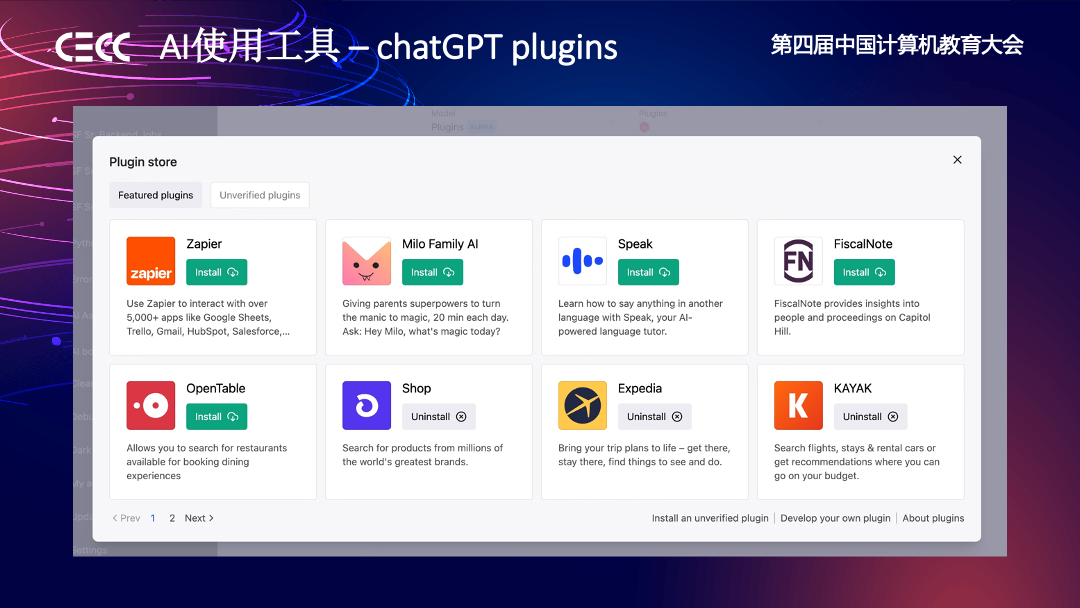This screenshot has width=1080, height=608.
Task: Click the Plugin store heading
Action: (x=143, y=162)
